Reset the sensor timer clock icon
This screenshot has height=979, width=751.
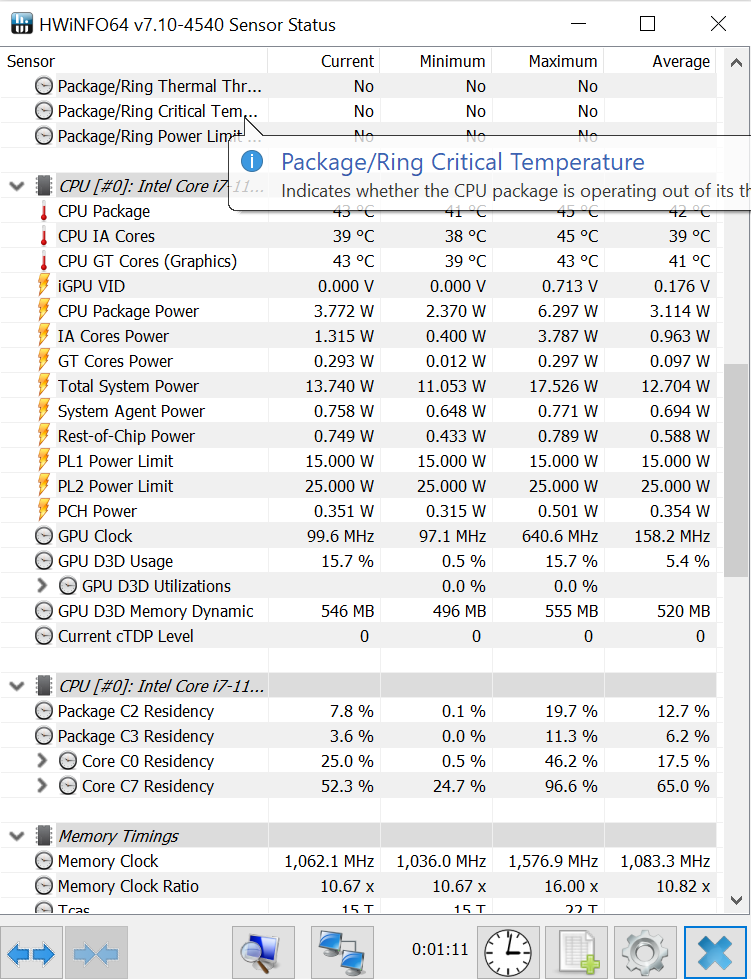[x=508, y=952]
